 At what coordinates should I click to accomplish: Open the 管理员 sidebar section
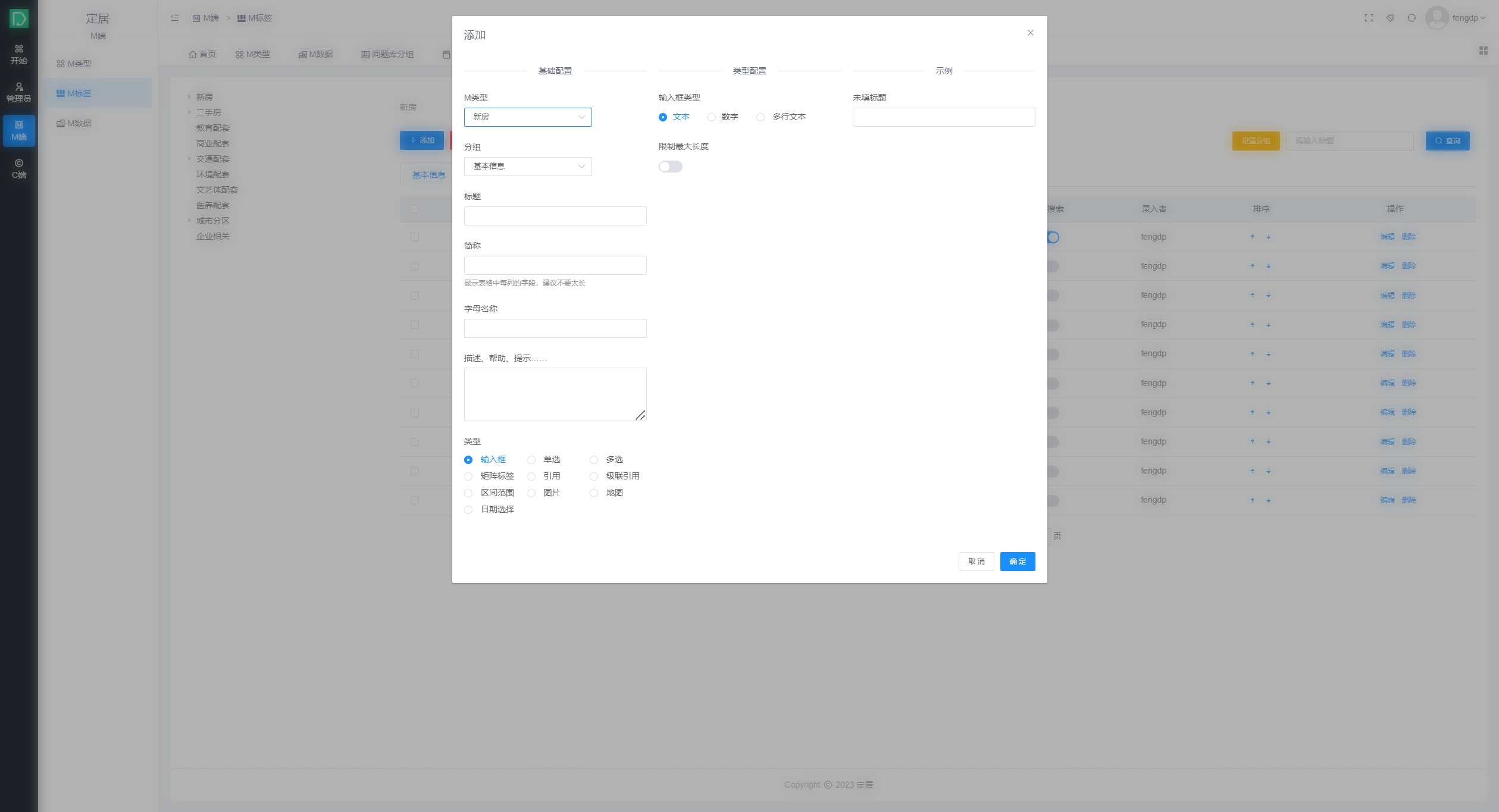[19, 93]
